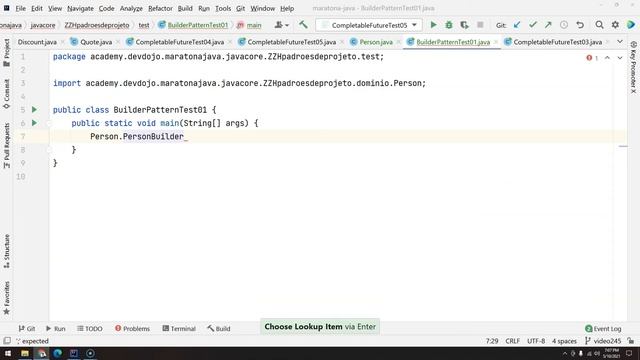This screenshot has height=360, width=640.
Task: Run class gutter arrow on line 5
Action: click(x=35, y=109)
